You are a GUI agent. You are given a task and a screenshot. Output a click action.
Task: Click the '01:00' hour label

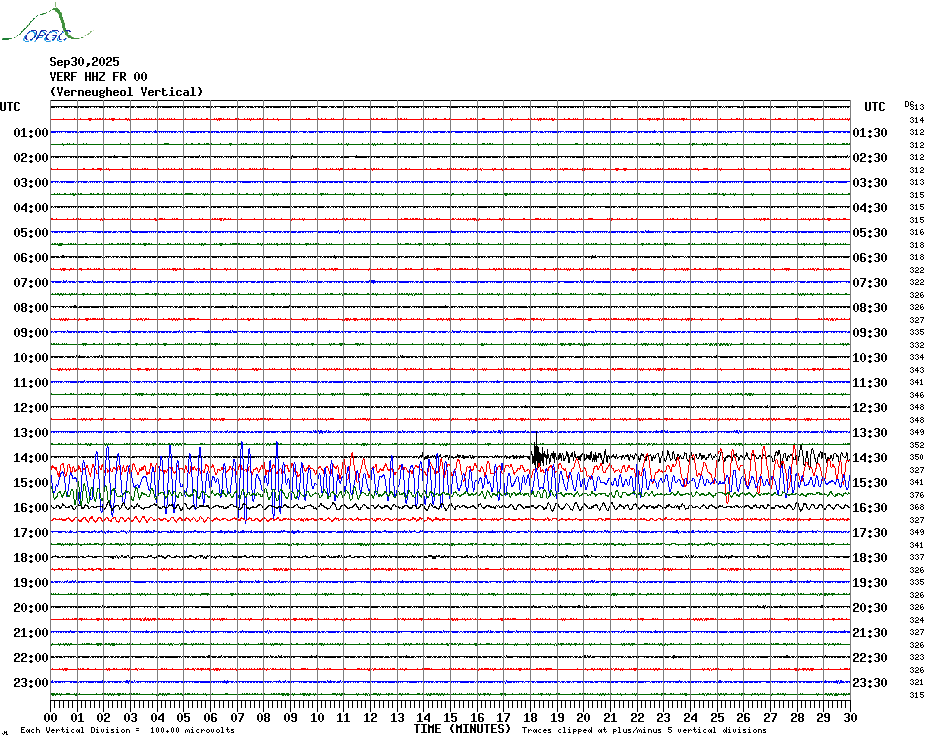[x=31, y=132]
